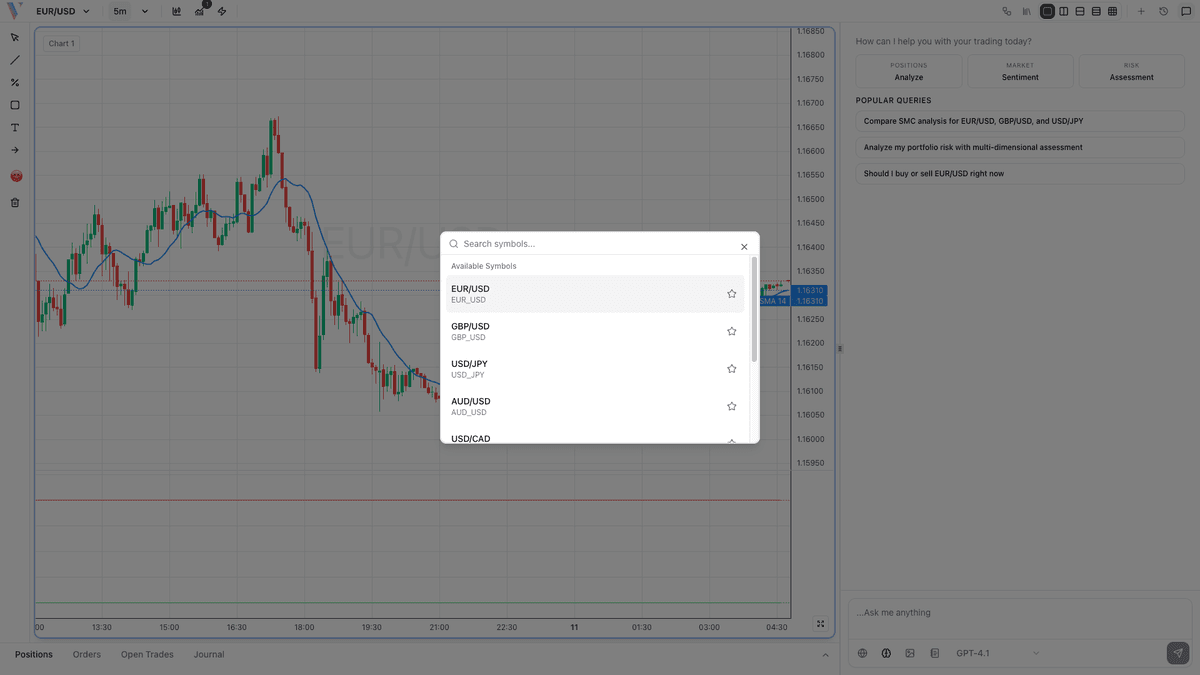The width and height of the screenshot is (1200, 675).
Task: Select the text annotation tool
Action: 14,127
